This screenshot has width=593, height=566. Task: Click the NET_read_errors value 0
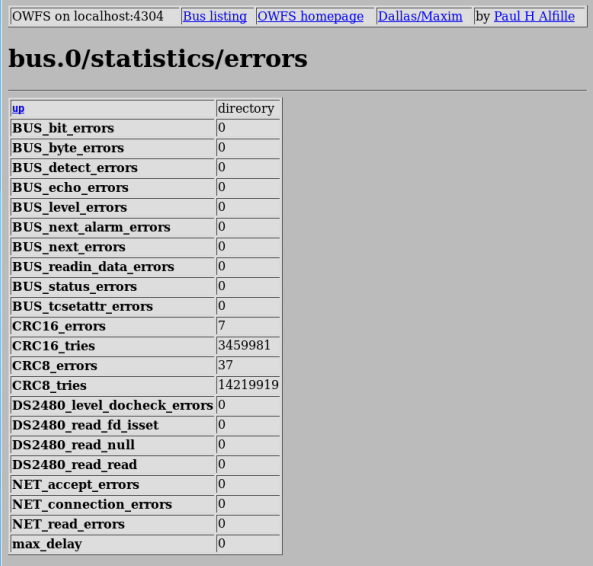pyautogui.click(x=222, y=524)
